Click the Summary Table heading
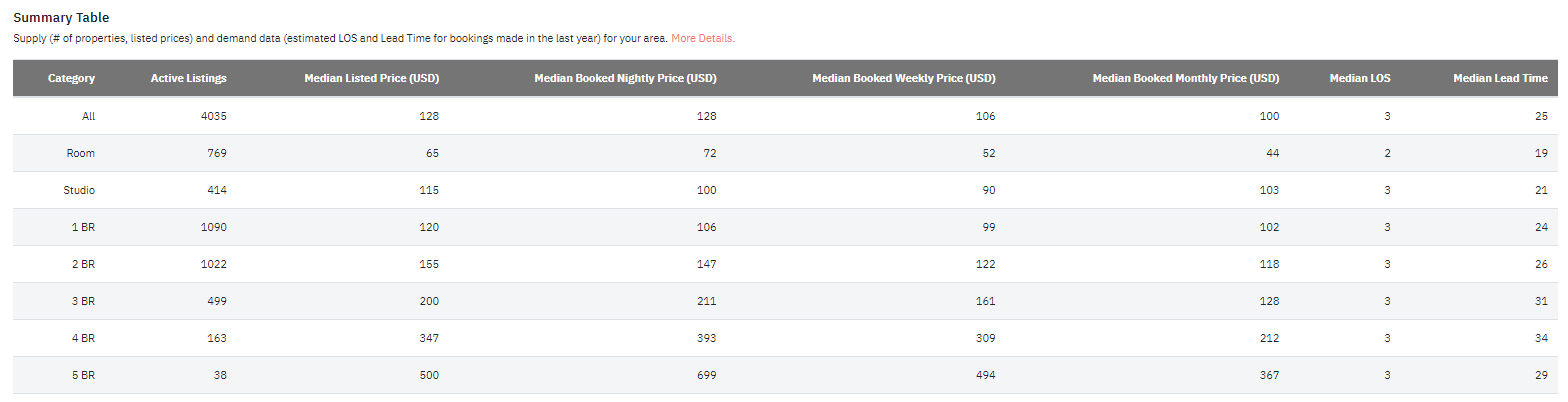 [61, 18]
